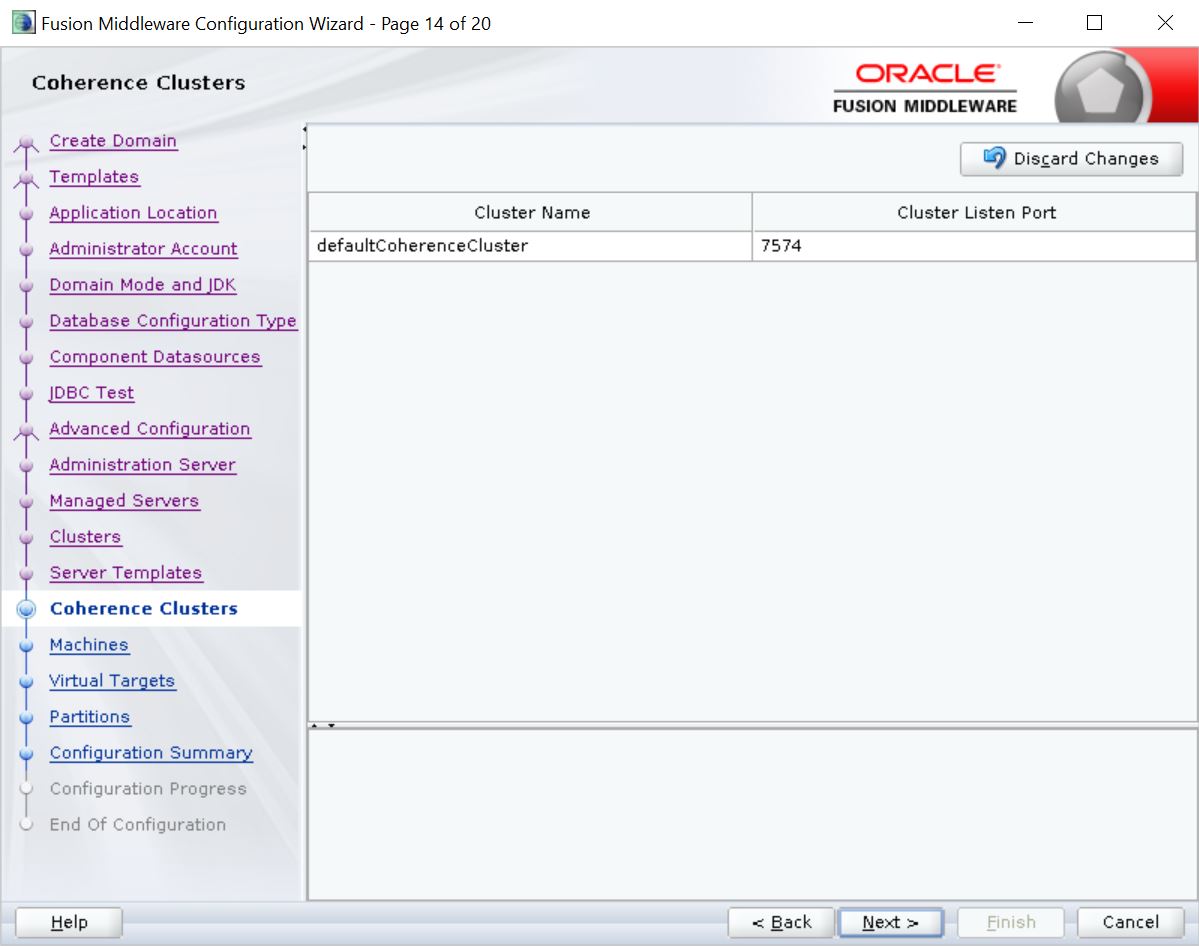Collapse the navigation pane with splitter arrows

pos(304,138)
